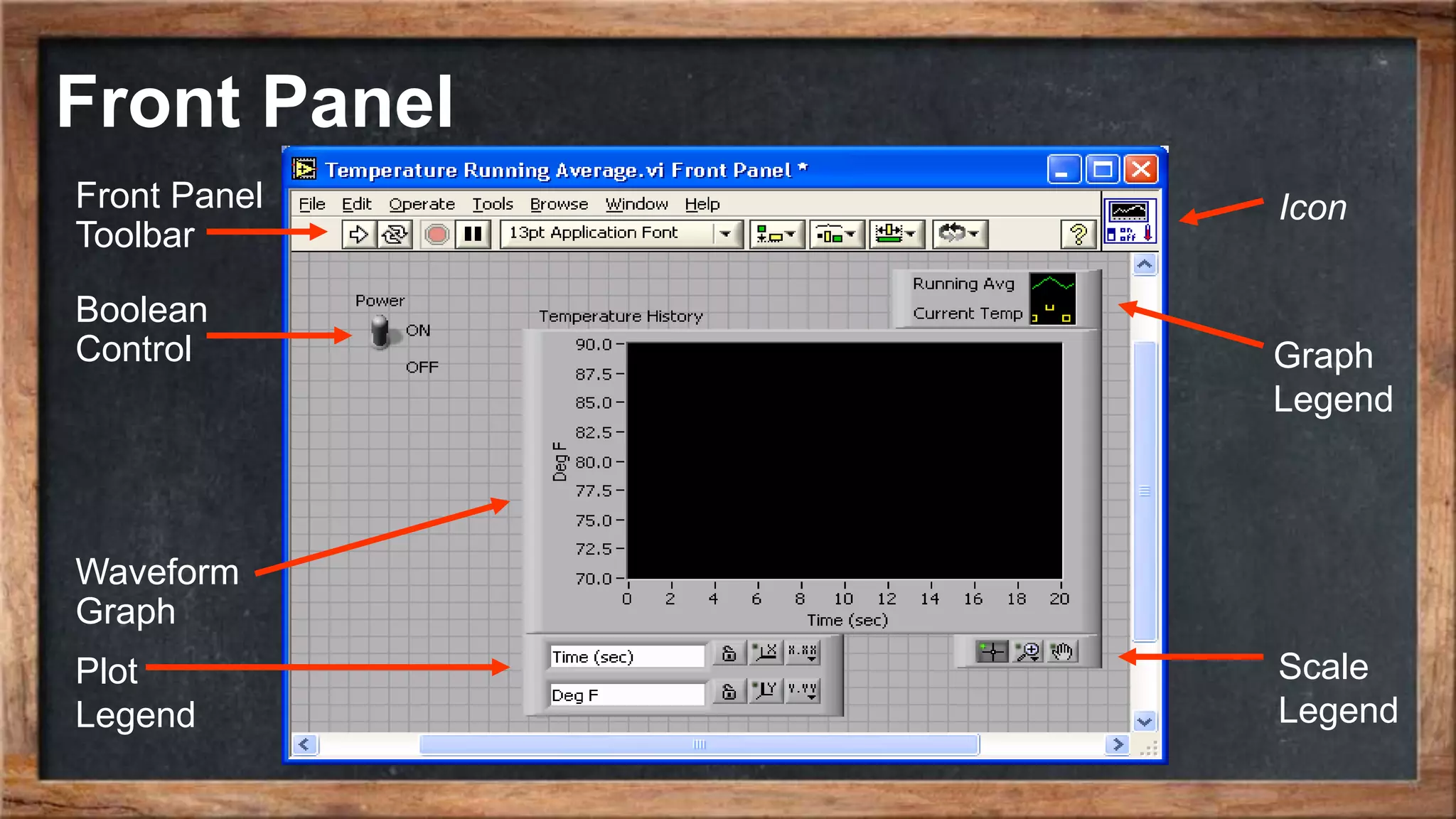Toggle the Time (sec) autoscale lock
The height and width of the screenshot is (819, 1456).
click(729, 653)
